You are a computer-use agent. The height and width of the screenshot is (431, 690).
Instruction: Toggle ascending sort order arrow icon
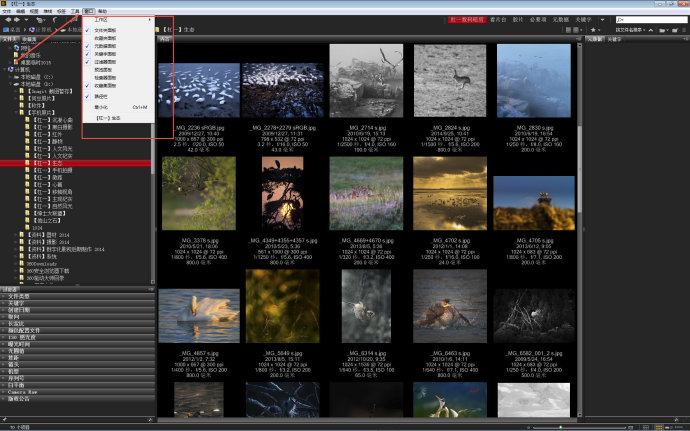(651, 30)
